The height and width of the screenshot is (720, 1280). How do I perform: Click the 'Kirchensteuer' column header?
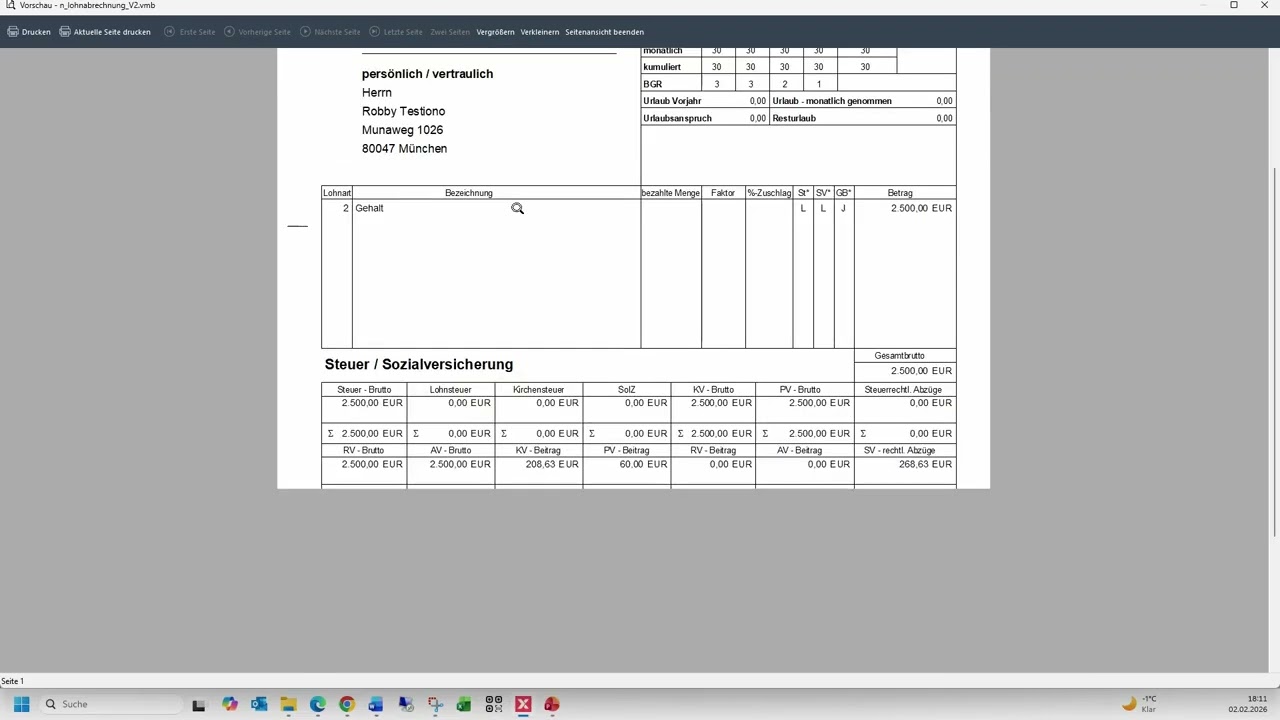pos(538,390)
